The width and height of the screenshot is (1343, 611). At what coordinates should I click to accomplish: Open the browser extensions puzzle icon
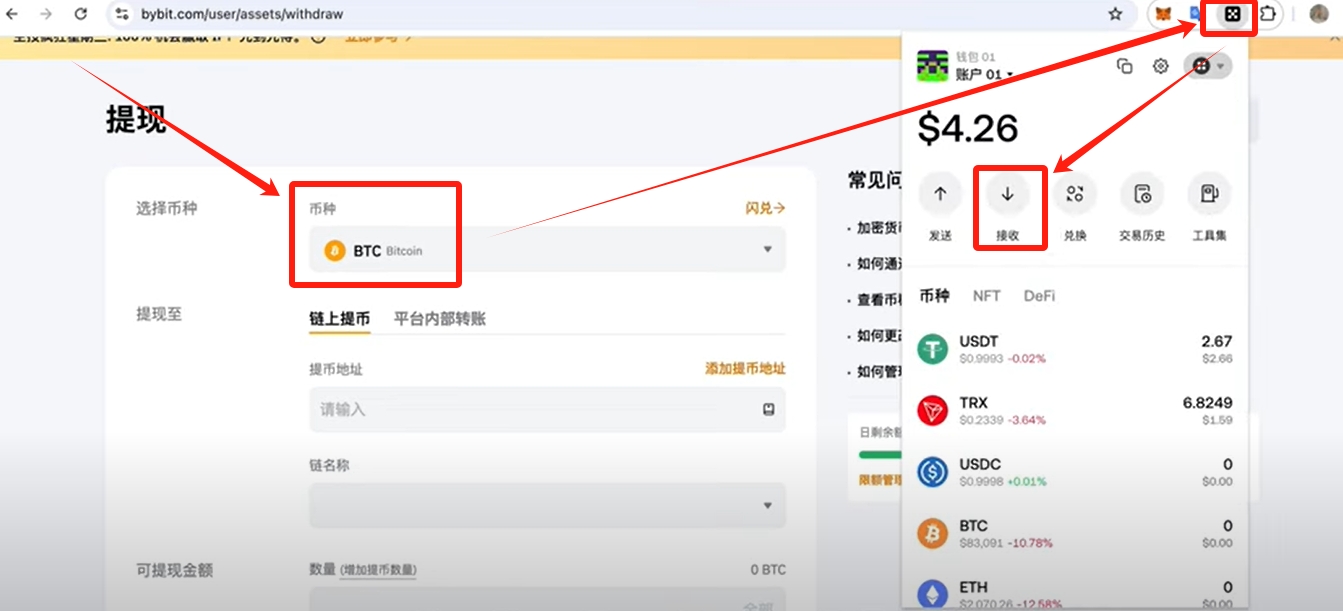pyautogui.click(x=1268, y=14)
